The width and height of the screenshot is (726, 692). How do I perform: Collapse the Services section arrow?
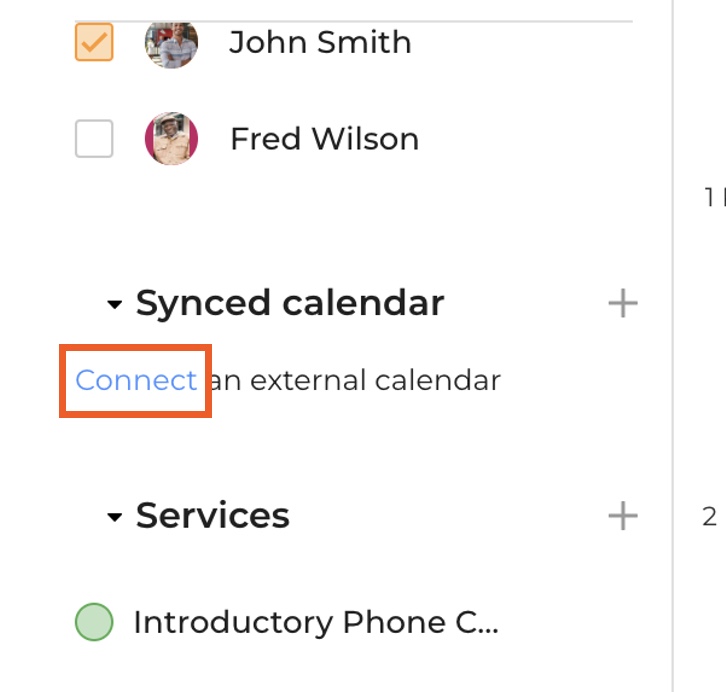click(115, 517)
